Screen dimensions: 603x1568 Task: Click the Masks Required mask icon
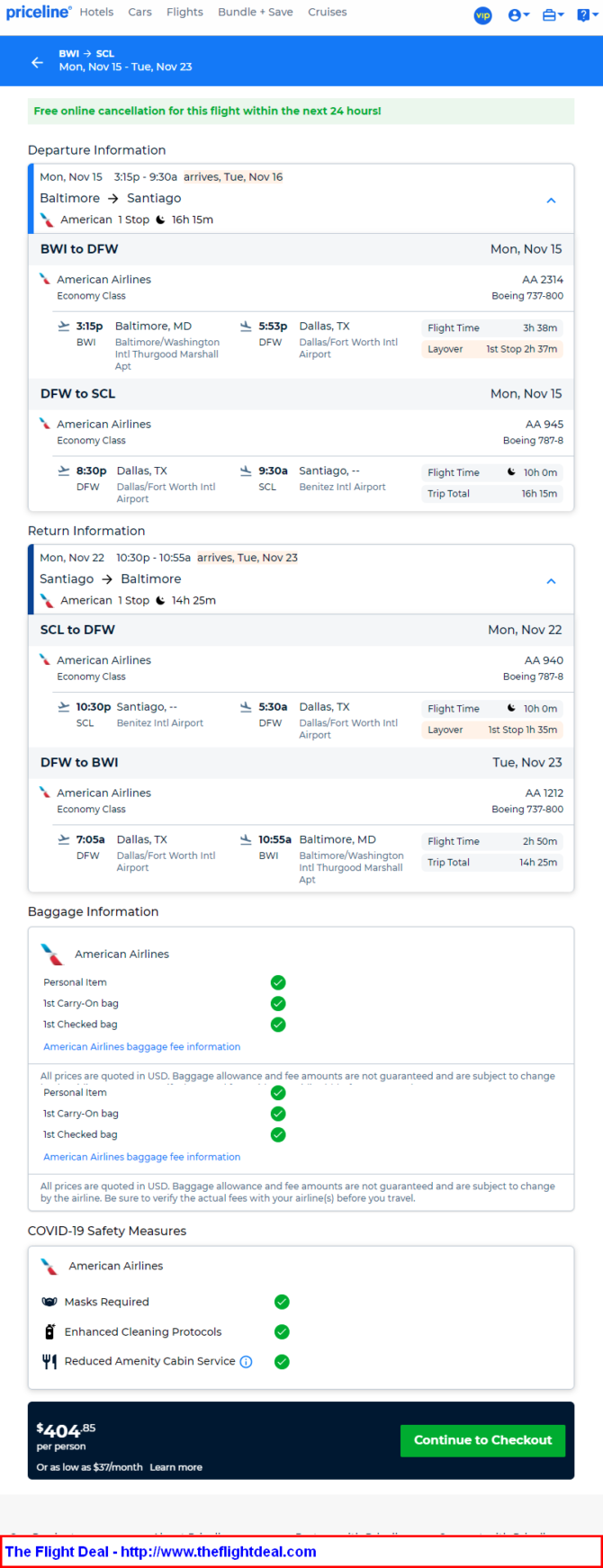click(x=49, y=1302)
